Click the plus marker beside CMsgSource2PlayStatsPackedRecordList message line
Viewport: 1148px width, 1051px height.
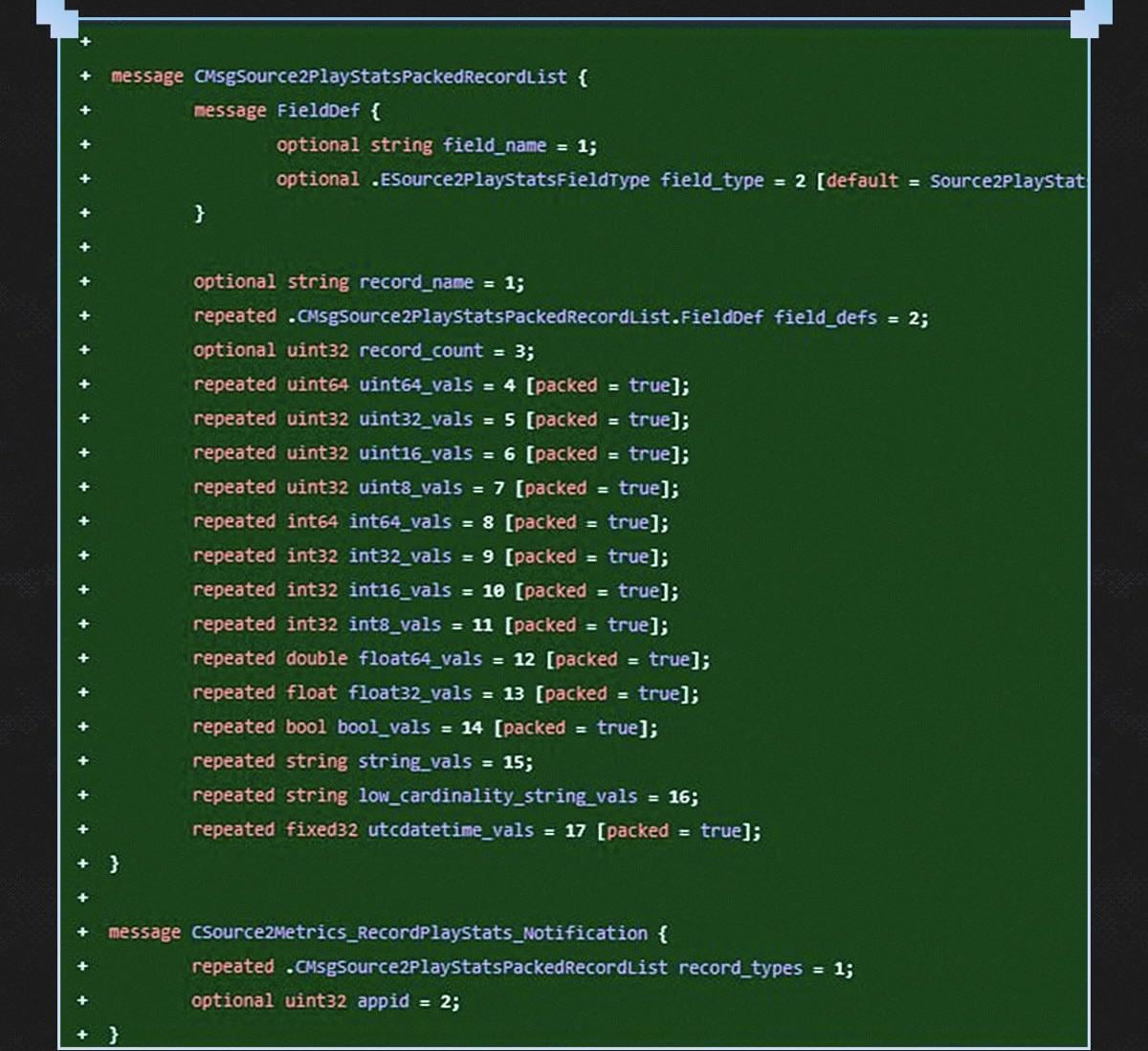tap(84, 77)
